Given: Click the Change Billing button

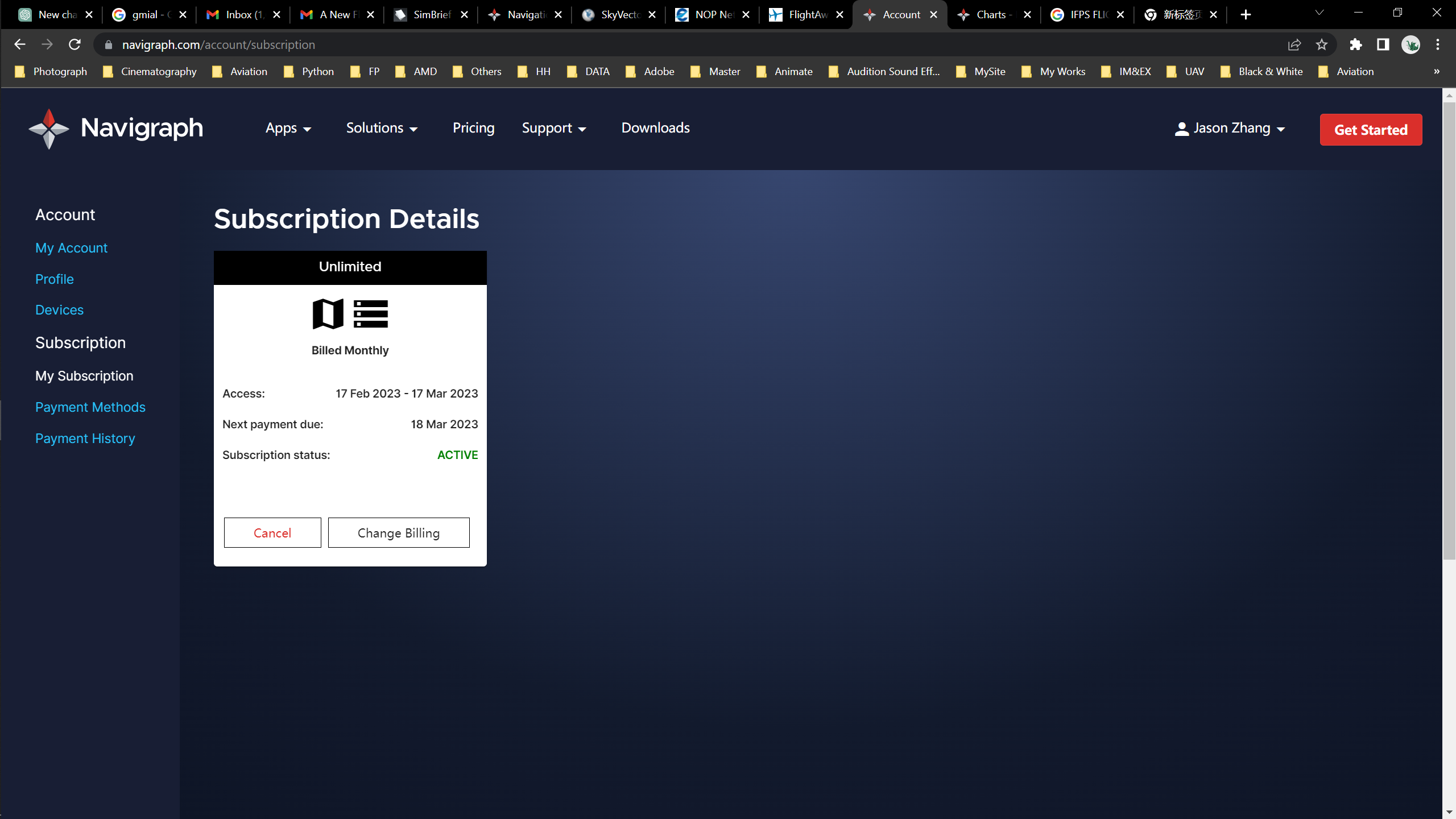Looking at the screenshot, I should click(399, 533).
